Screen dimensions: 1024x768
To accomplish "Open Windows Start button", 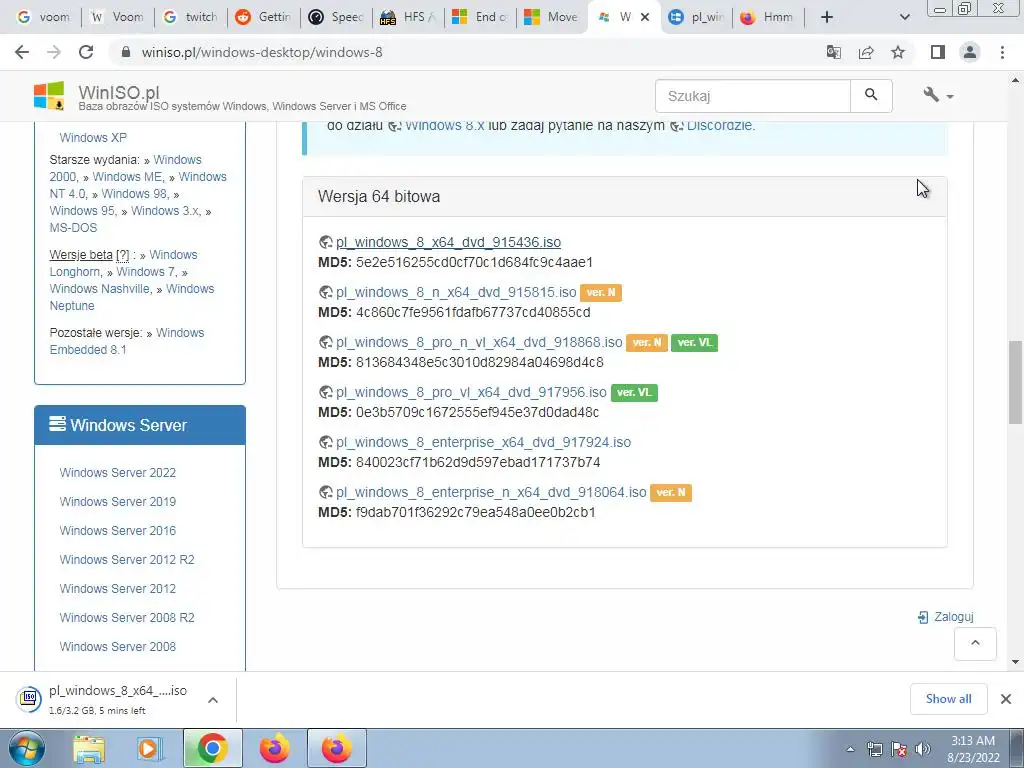I will 27,748.
